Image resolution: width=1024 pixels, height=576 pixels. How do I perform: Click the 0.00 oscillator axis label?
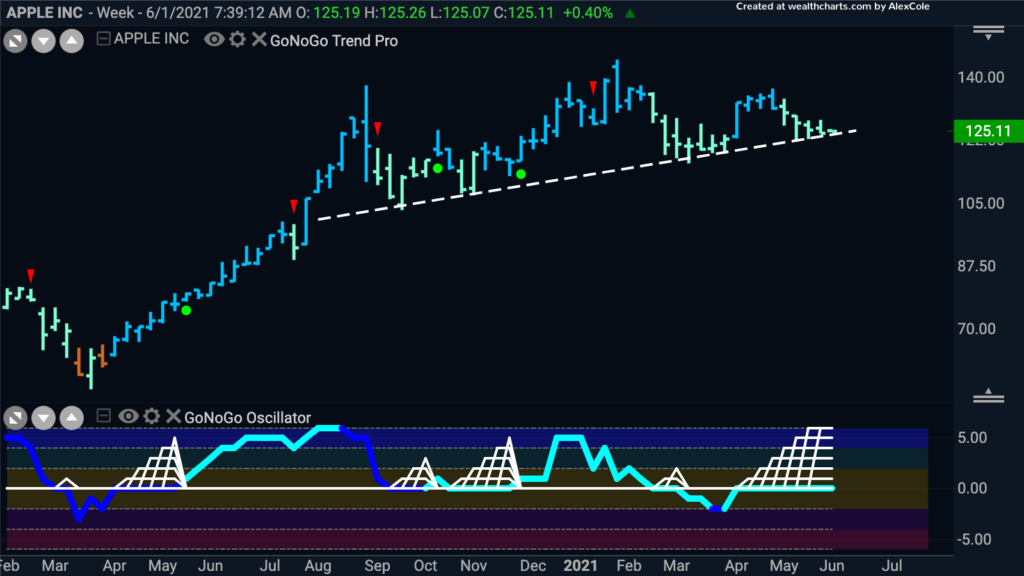click(972, 488)
